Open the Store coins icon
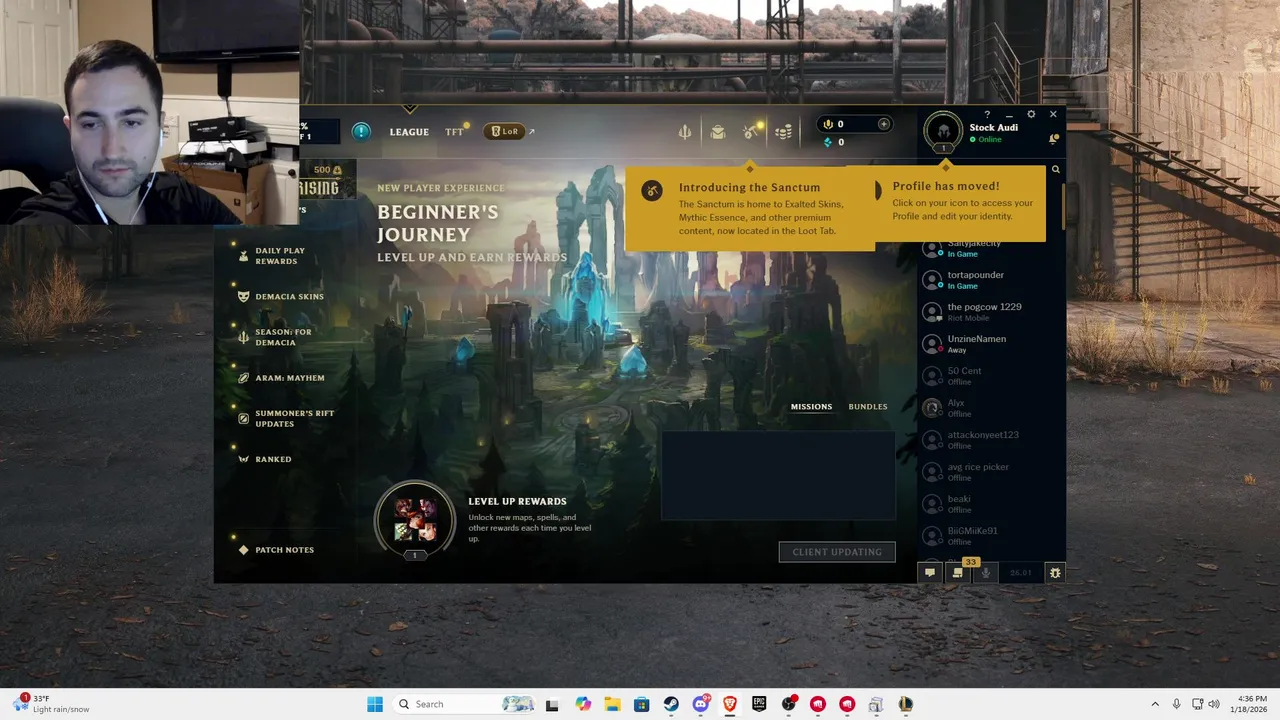Image resolution: width=1280 pixels, height=720 pixels. click(x=784, y=132)
